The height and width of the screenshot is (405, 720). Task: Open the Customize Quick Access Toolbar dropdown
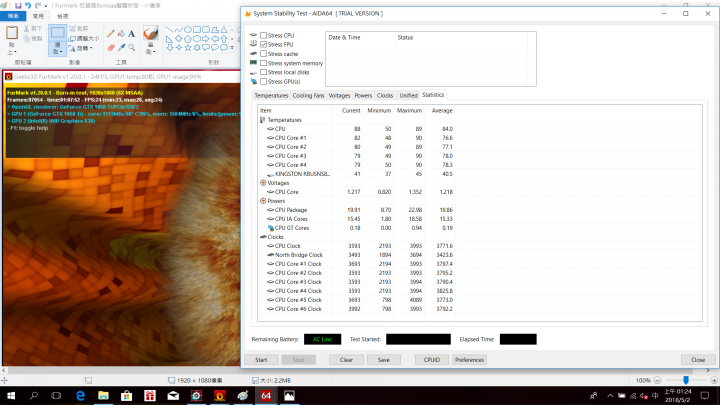[46, 6]
